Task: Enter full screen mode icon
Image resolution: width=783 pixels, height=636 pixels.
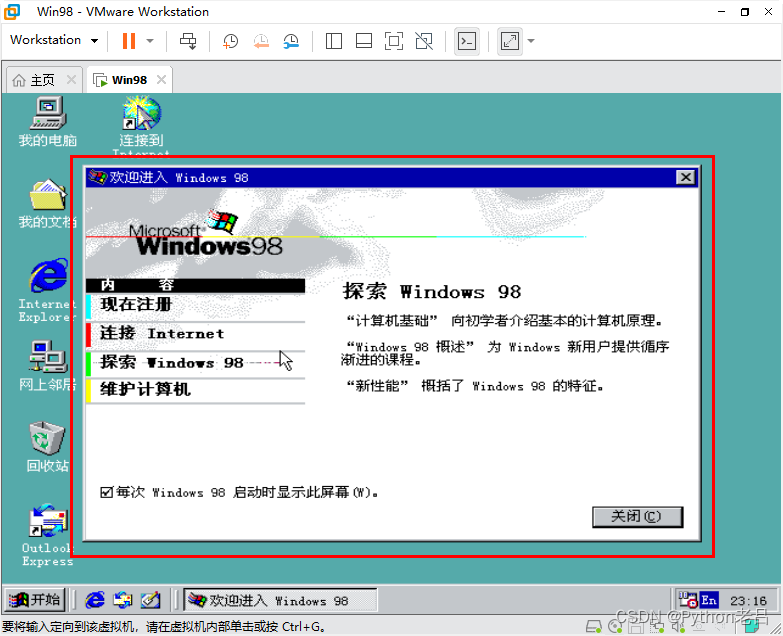Action: 393,41
